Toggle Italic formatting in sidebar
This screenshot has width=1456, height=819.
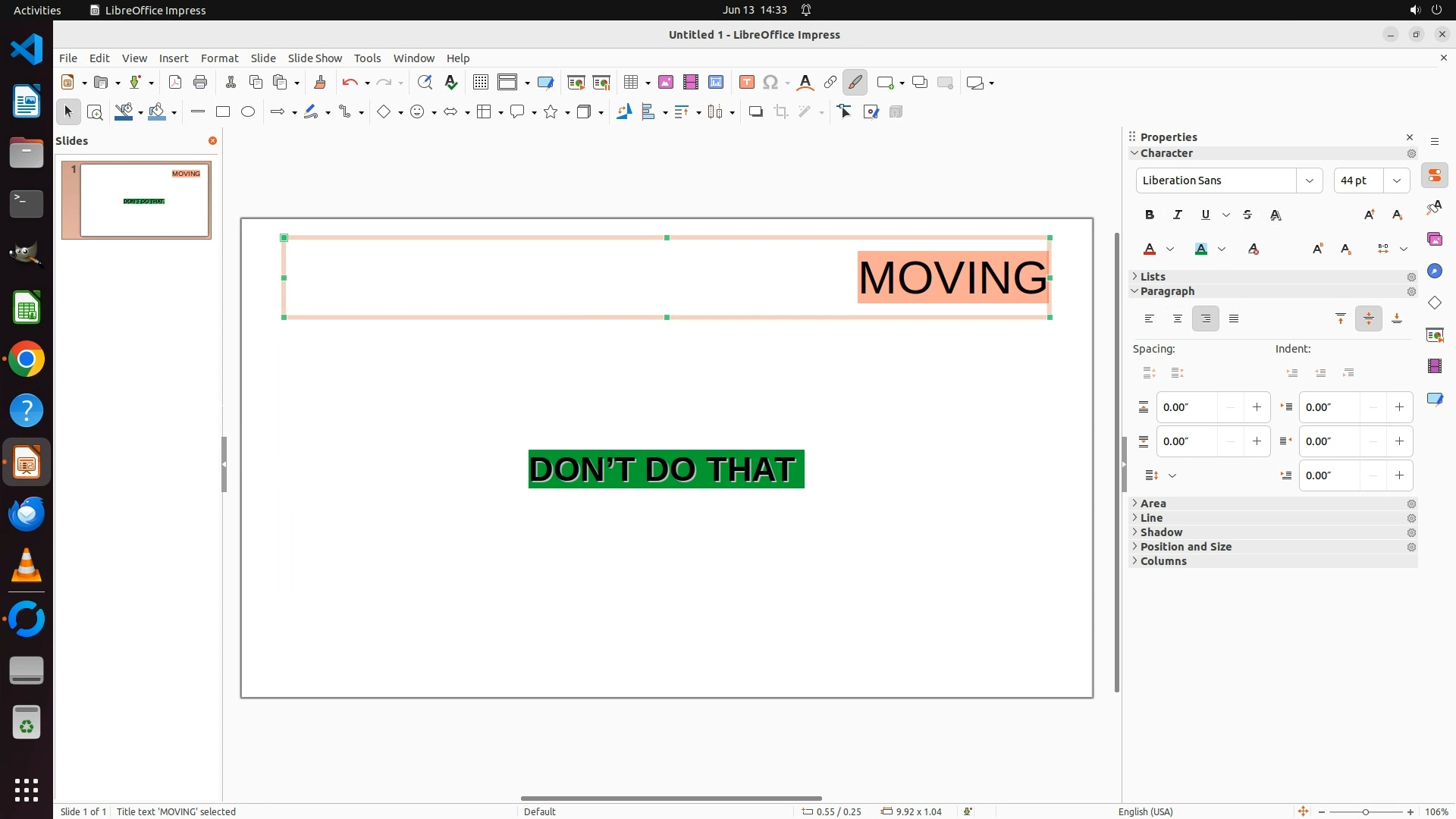(x=1178, y=215)
